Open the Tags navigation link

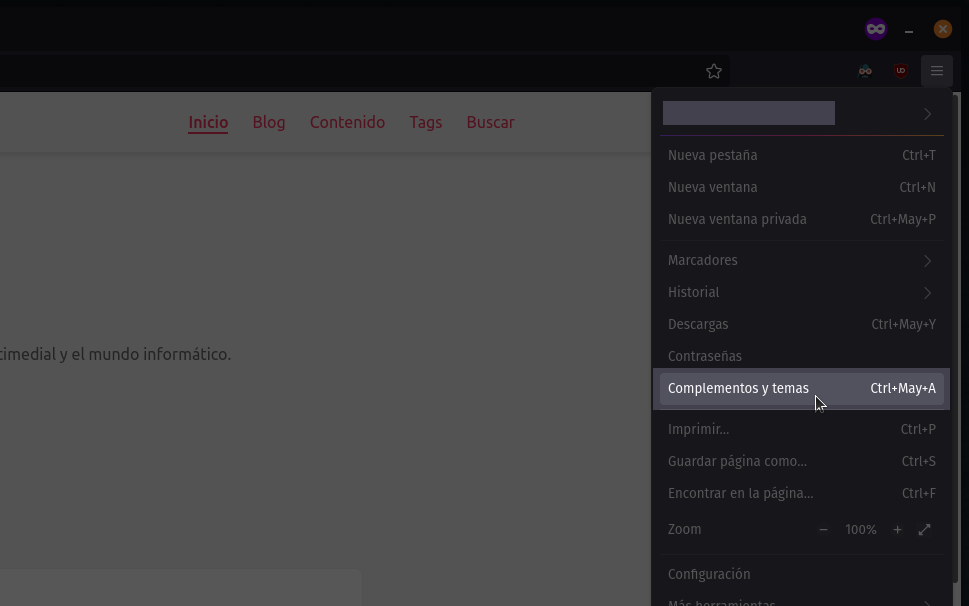point(425,122)
